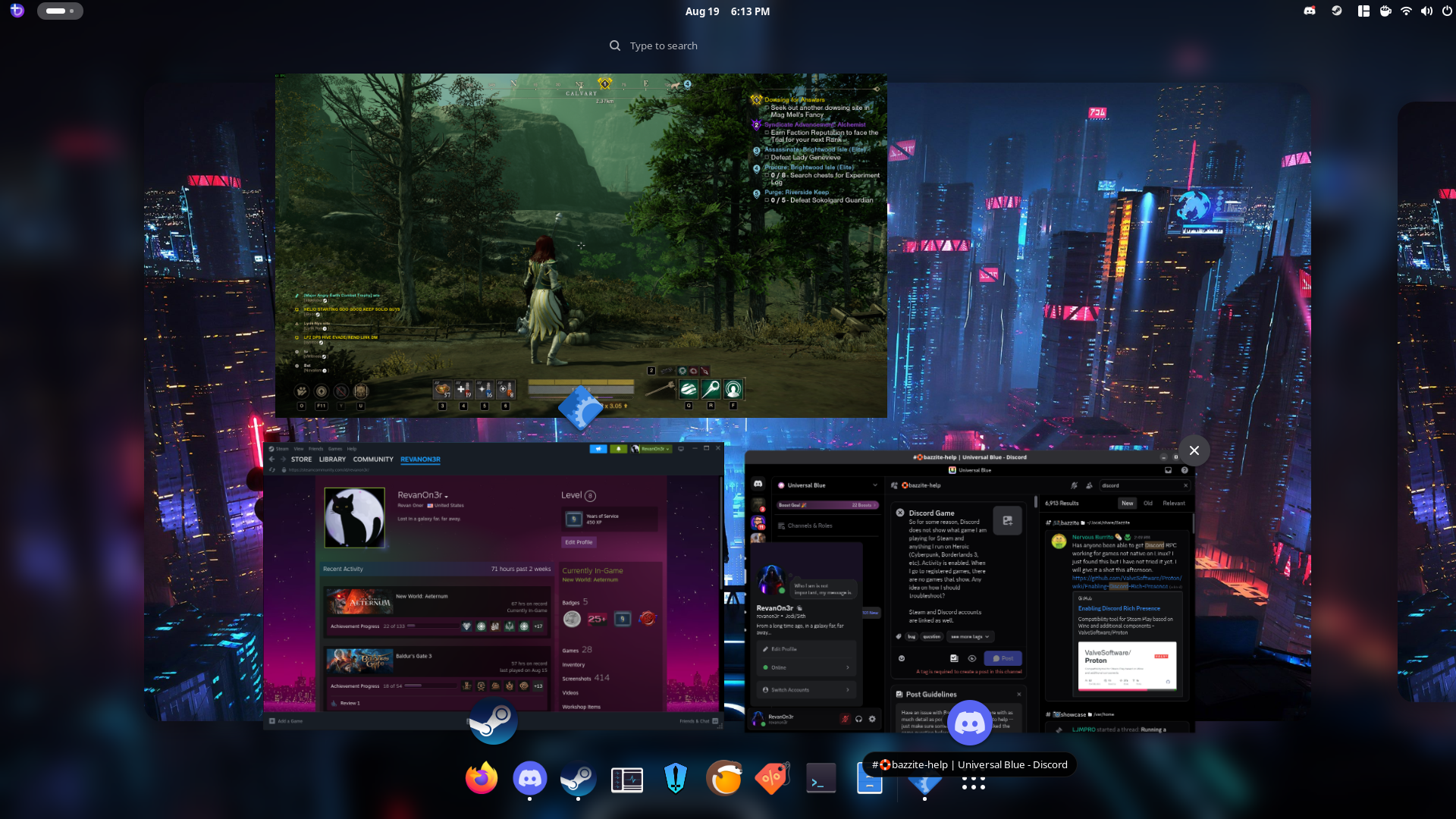Image resolution: width=1456 pixels, height=819 pixels.
Task: Open Firefox from the dock
Action: (x=482, y=779)
